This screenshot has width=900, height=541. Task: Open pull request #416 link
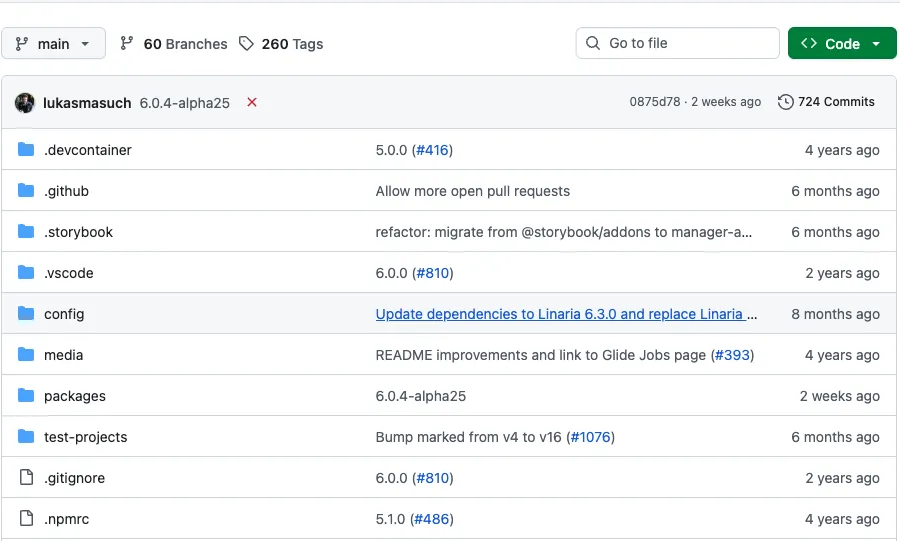[x=432, y=150]
